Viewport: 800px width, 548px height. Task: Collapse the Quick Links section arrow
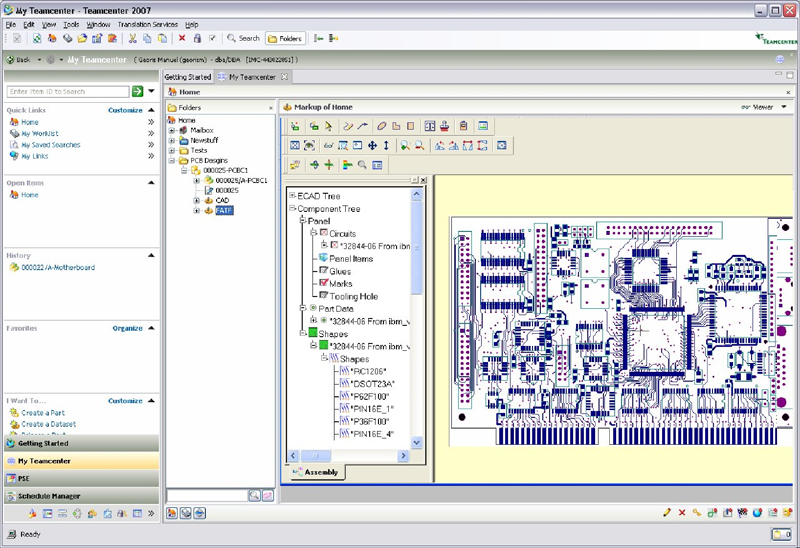151,110
